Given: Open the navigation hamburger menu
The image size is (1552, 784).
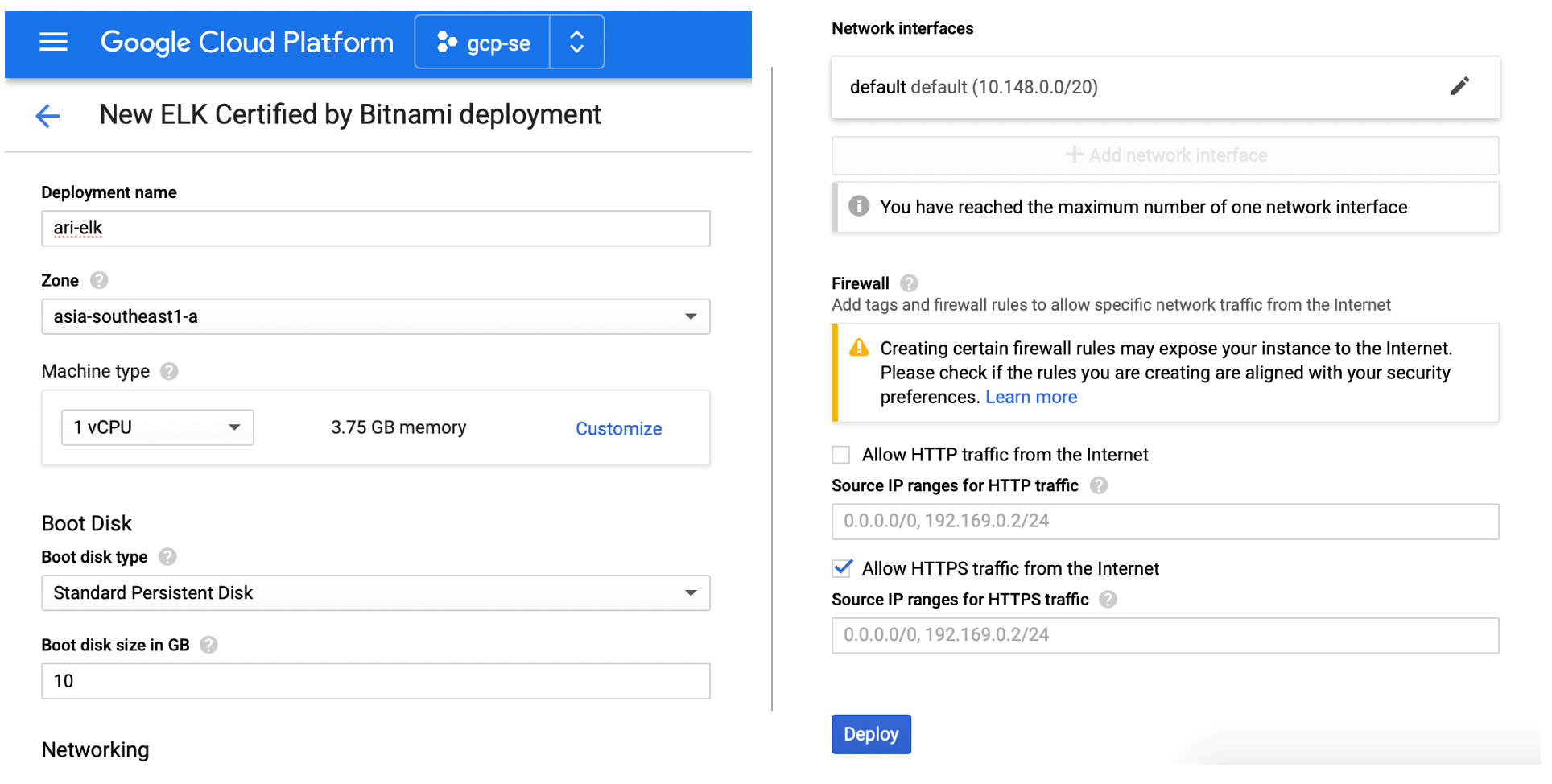Looking at the screenshot, I should 53,42.
